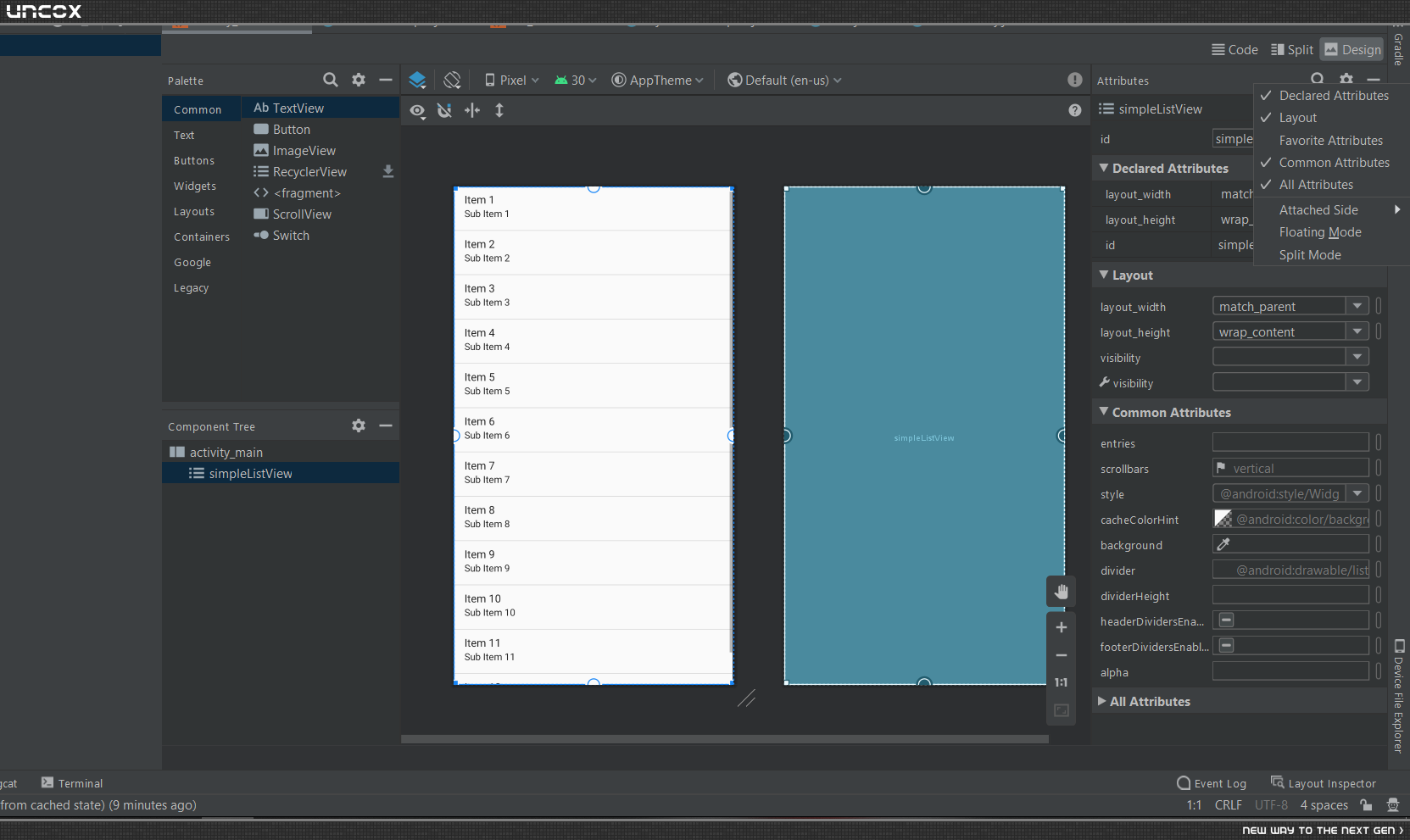Click the orientation rotate icon
The width and height of the screenshot is (1410, 840).
click(453, 80)
